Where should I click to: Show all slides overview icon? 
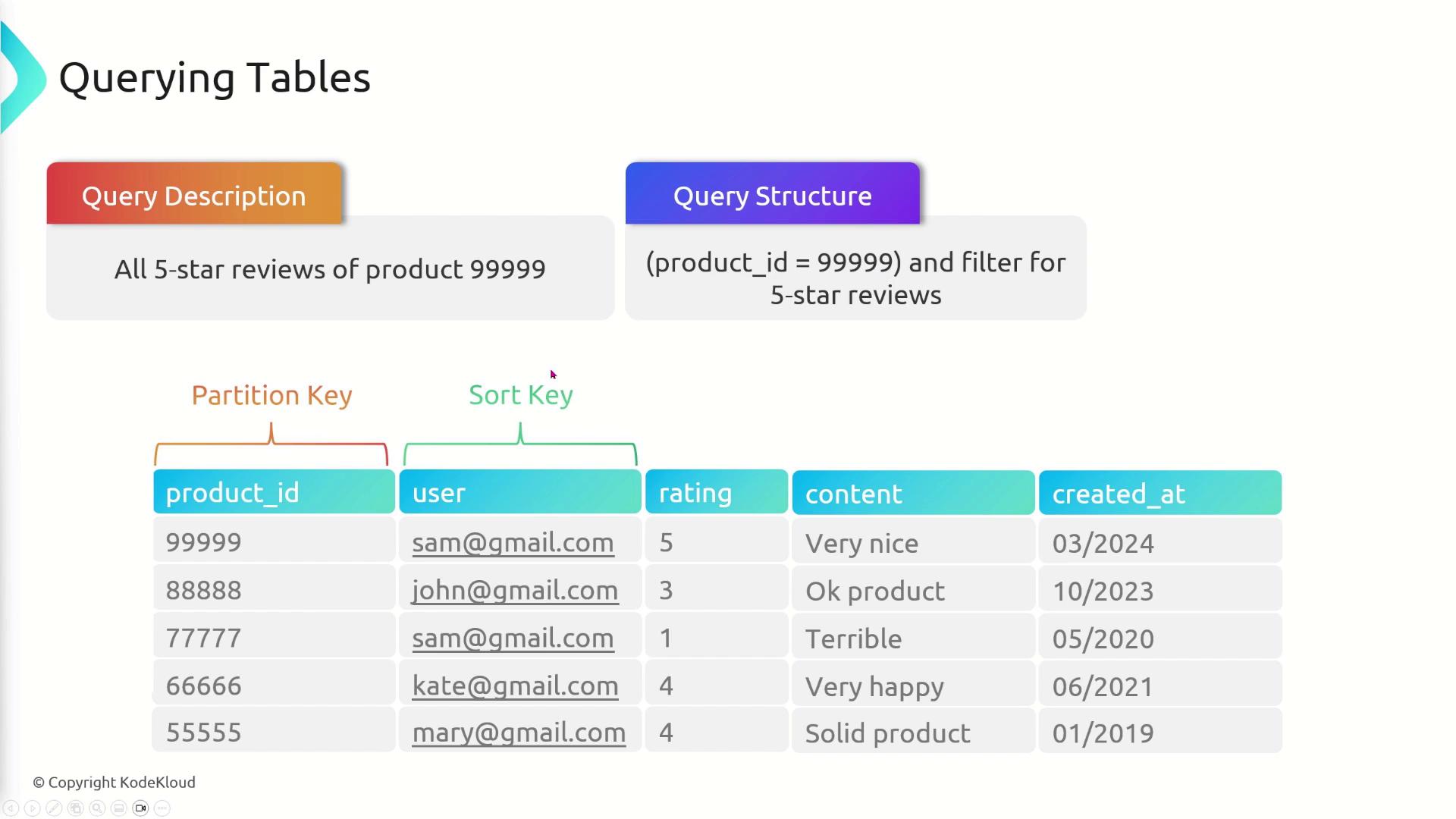click(76, 808)
